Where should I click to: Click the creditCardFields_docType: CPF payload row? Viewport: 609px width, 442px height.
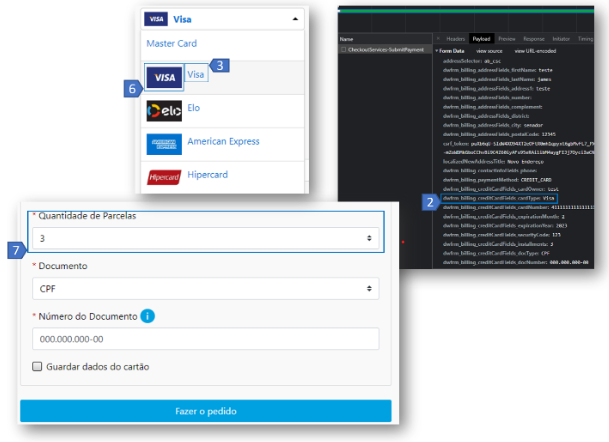point(496,253)
